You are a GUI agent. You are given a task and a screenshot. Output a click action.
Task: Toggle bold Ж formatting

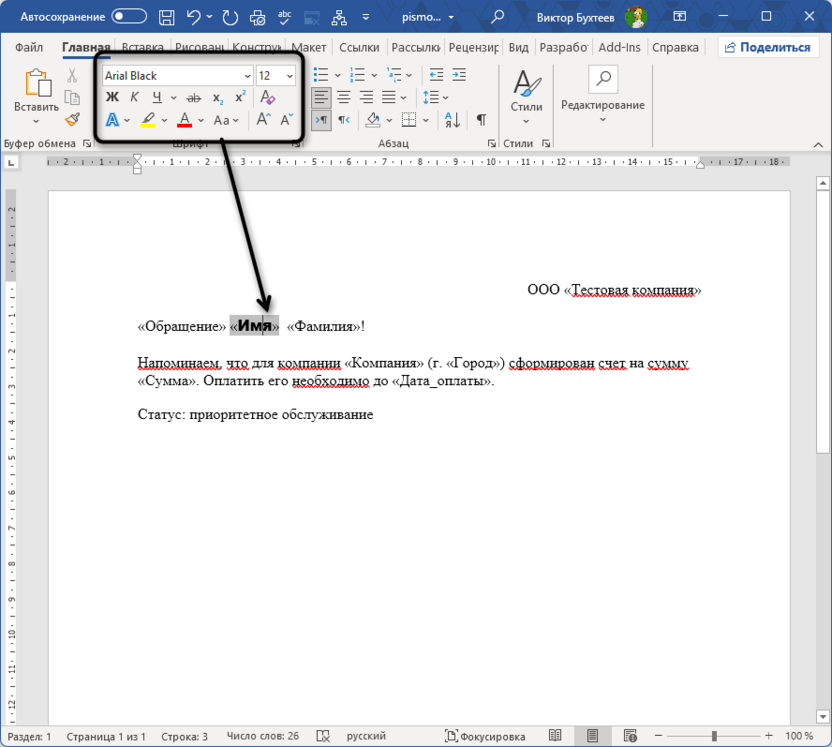112,97
